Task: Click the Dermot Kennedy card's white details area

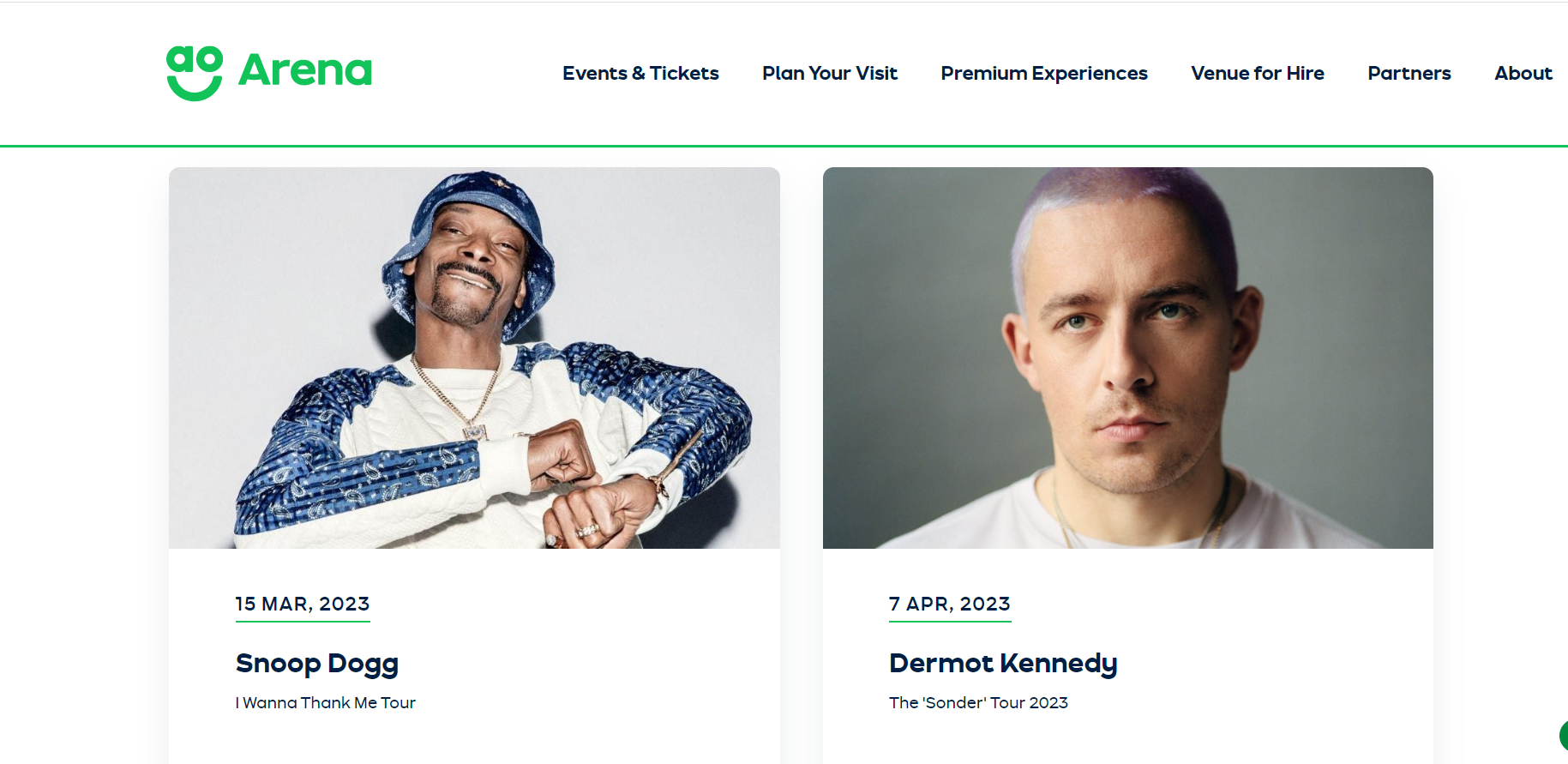Action: [1127, 656]
